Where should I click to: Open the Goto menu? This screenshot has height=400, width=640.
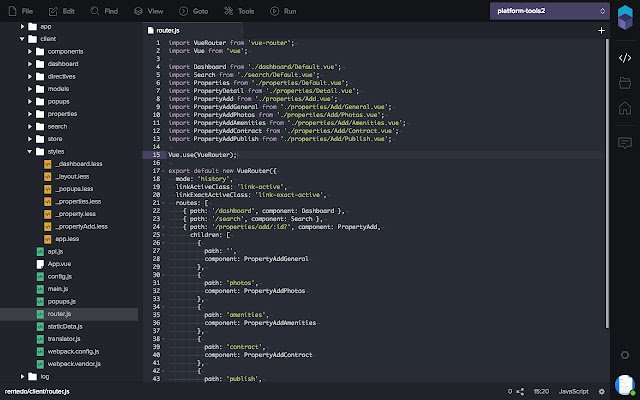click(193, 11)
